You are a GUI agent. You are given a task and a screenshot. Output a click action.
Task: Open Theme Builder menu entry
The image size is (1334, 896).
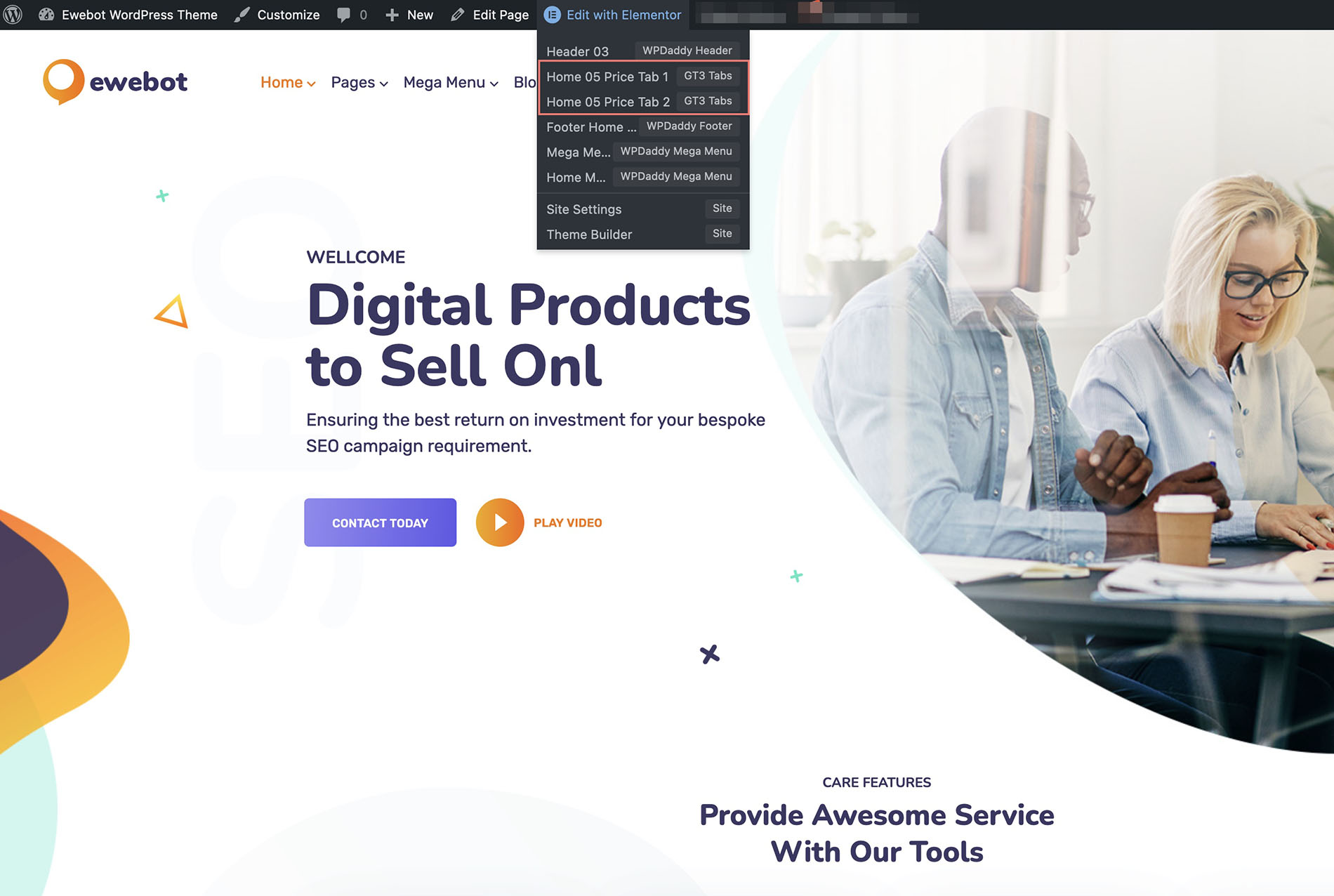tap(643, 234)
